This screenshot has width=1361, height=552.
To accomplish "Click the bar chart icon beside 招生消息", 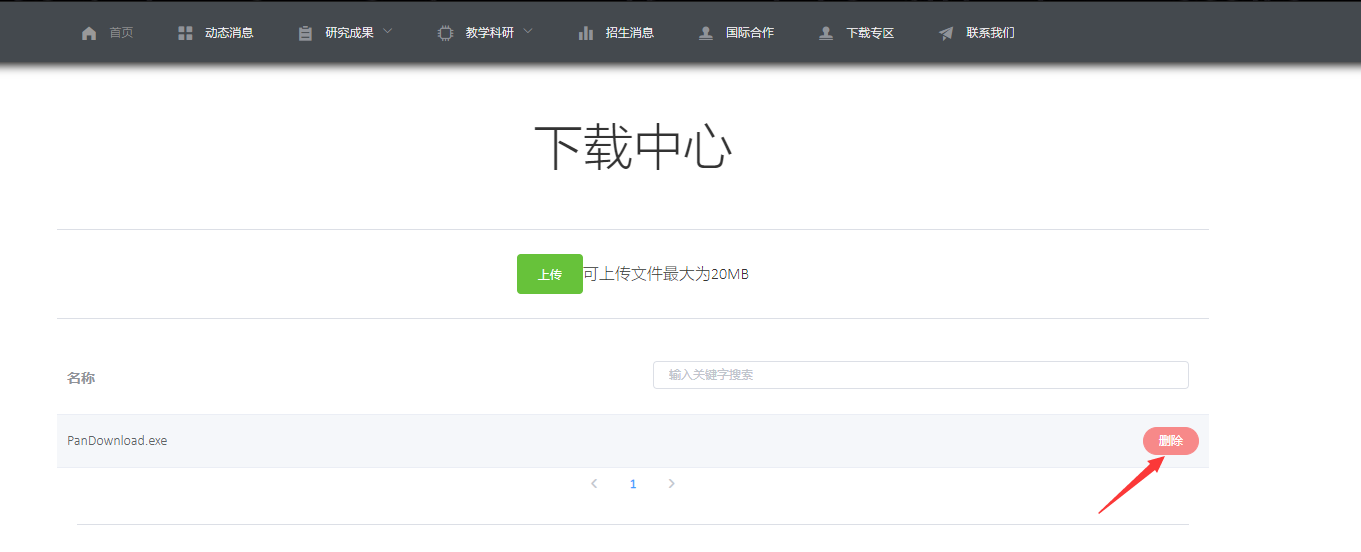I will click(586, 33).
